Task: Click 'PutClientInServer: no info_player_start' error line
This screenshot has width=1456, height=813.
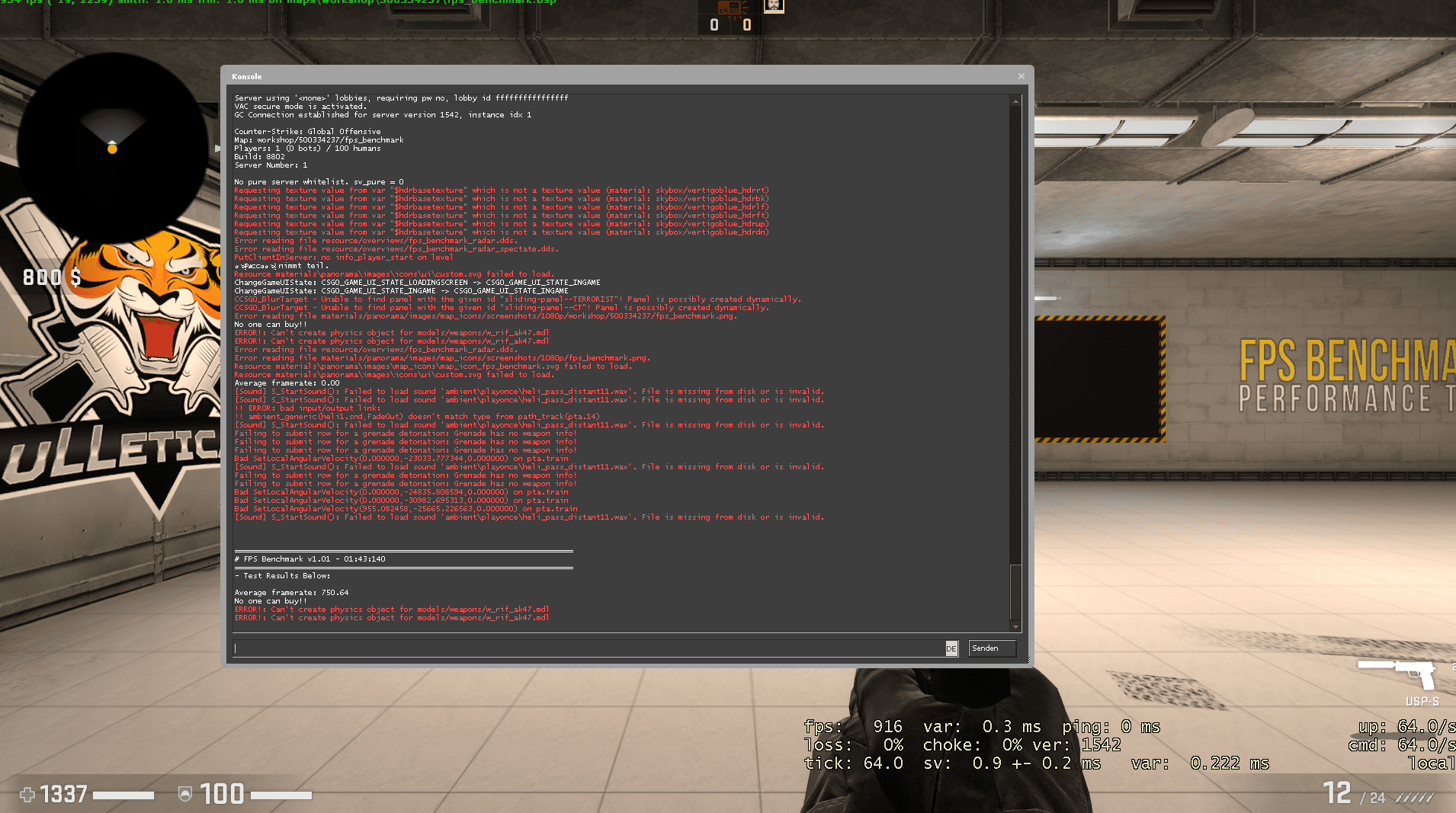Action: pos(343,258)
